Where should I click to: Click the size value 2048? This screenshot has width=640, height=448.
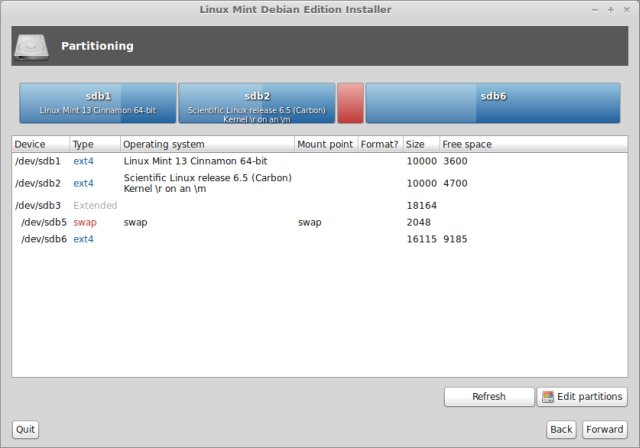419,222
